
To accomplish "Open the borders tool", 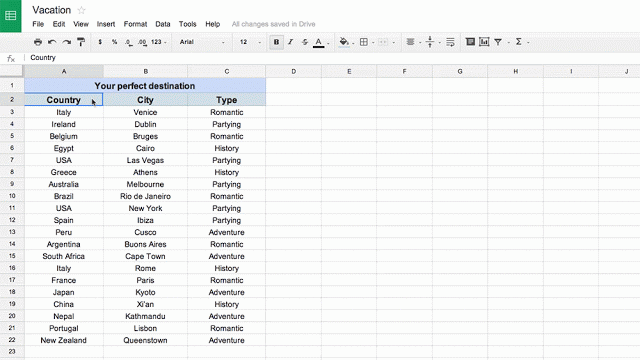I will pyautogui.click(x=364, y=42).
